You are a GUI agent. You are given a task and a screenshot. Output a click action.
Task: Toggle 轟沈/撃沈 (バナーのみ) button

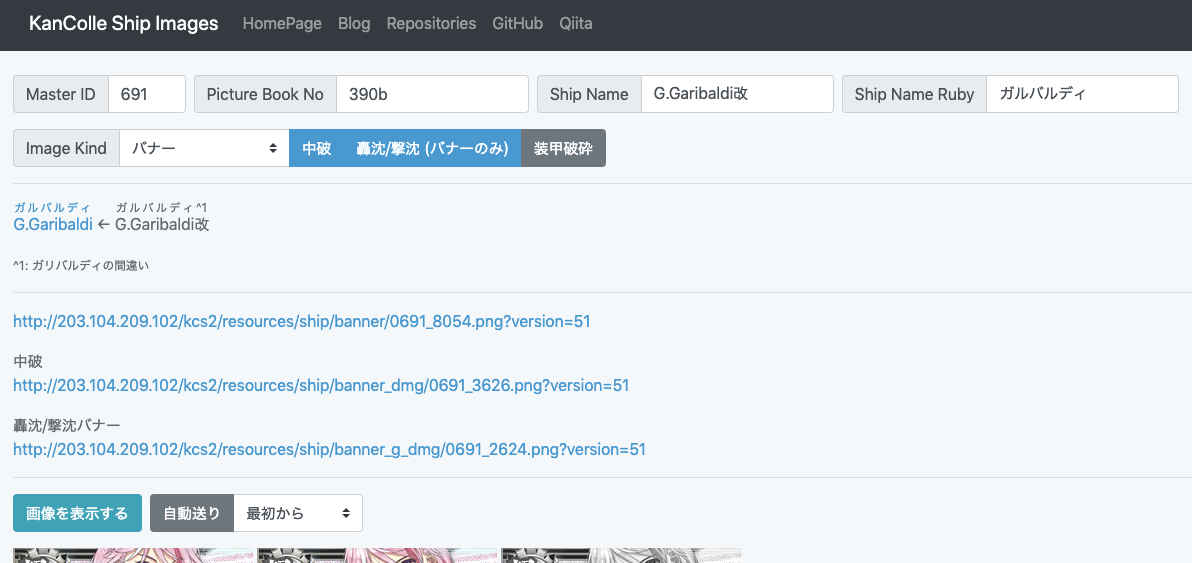432,148
